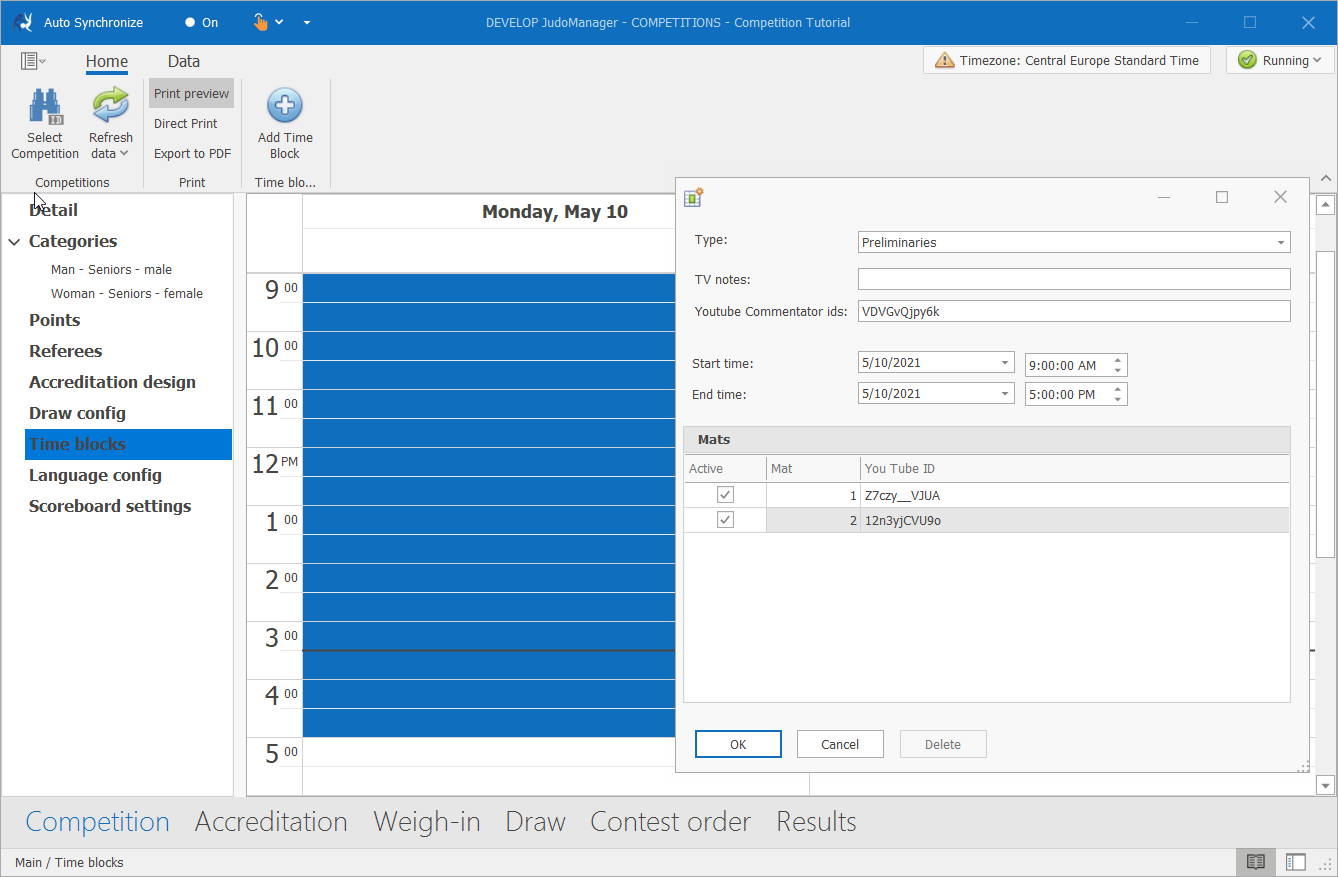This screenshot has height=877, width=1338.
Task: Decrease the Start time with down spinner
Action: [x=1119, y=370]
